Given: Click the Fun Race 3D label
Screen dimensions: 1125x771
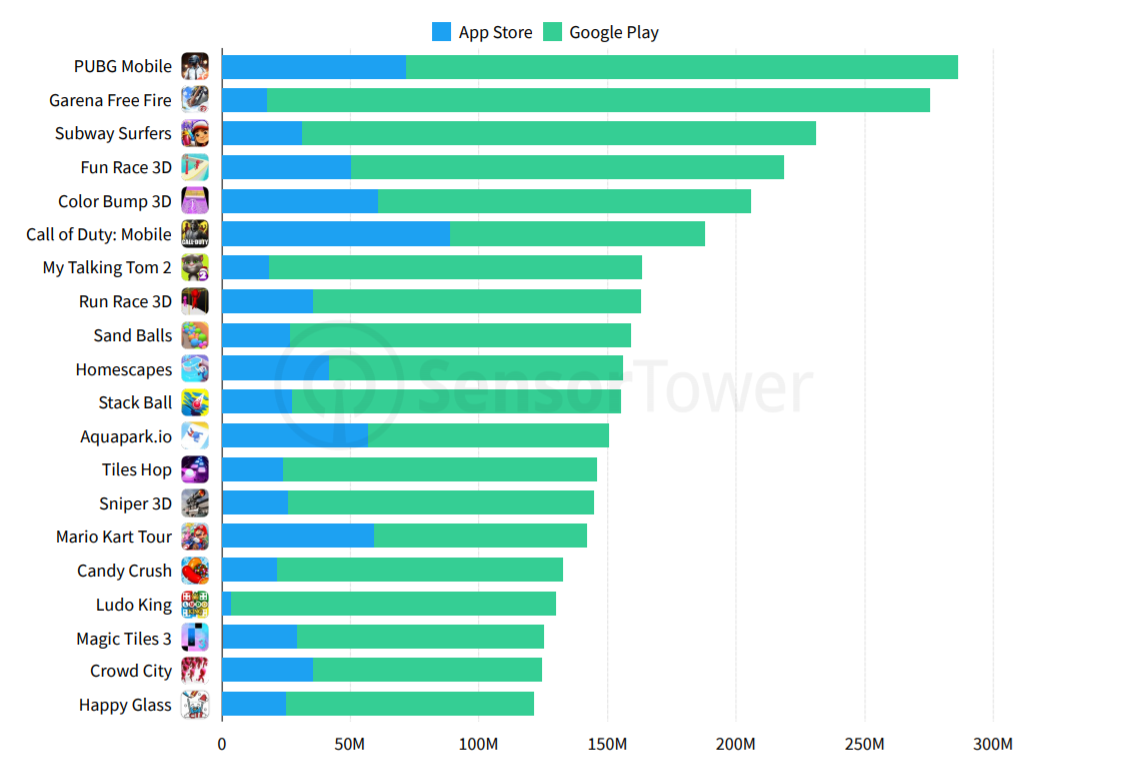Looking at the screenshot, I should click(126, 168).
